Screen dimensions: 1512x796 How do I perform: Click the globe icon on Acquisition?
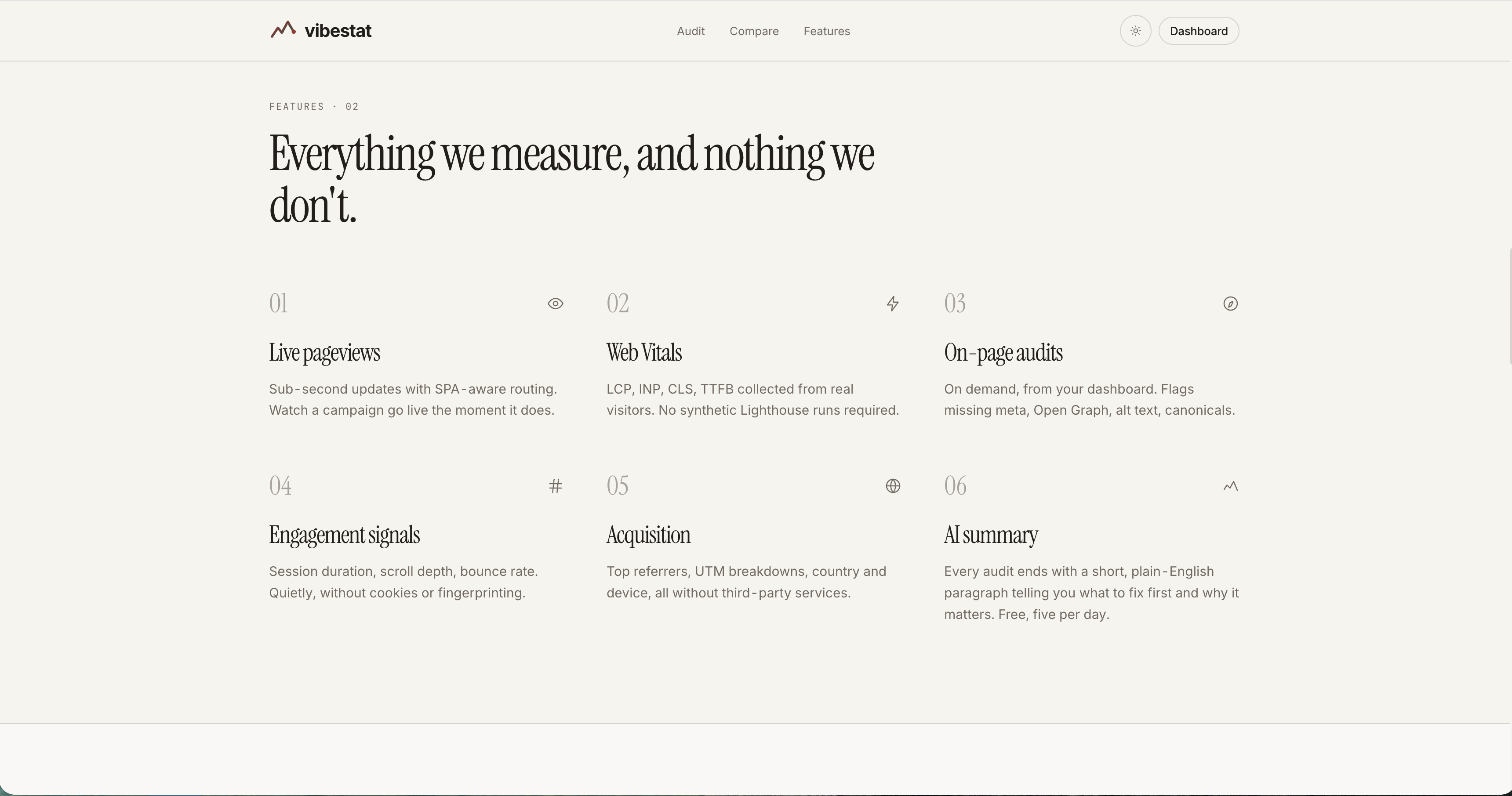pyautogui.click(x=893, y=486)
